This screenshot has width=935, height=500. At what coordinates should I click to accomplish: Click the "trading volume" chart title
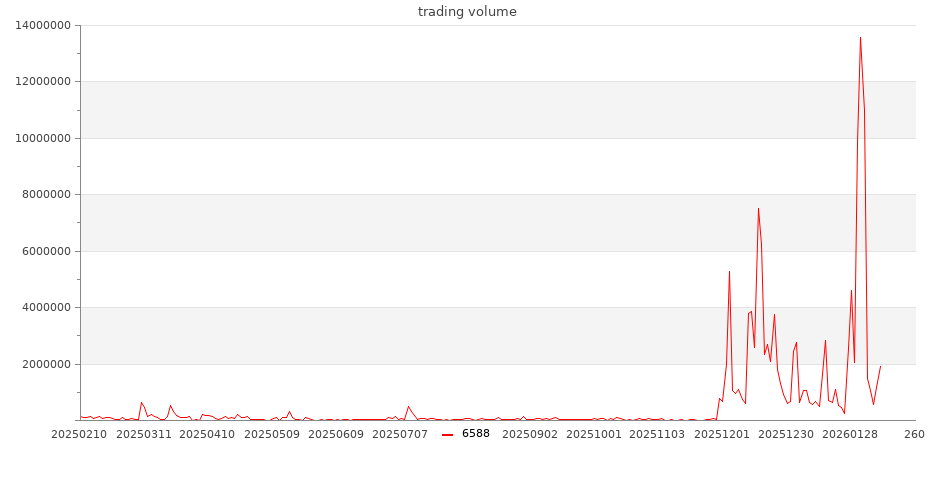[x=467, y=12]
